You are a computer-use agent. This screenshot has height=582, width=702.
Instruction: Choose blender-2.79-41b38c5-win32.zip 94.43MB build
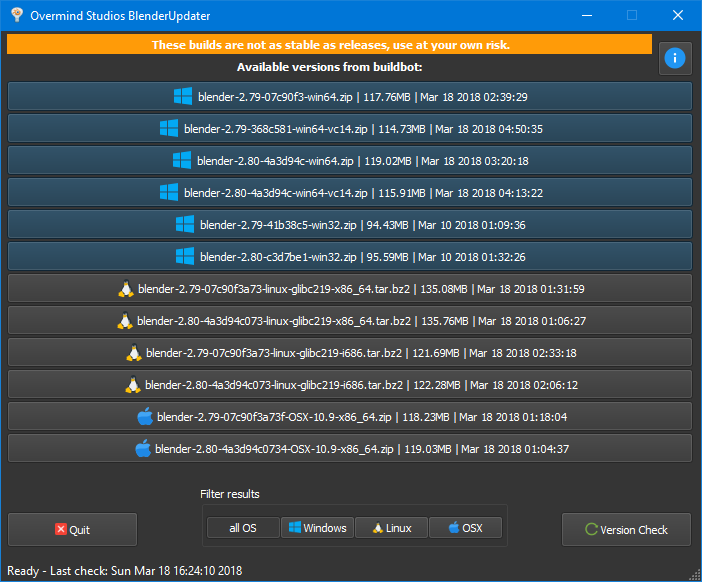click(x=350, y=224)
